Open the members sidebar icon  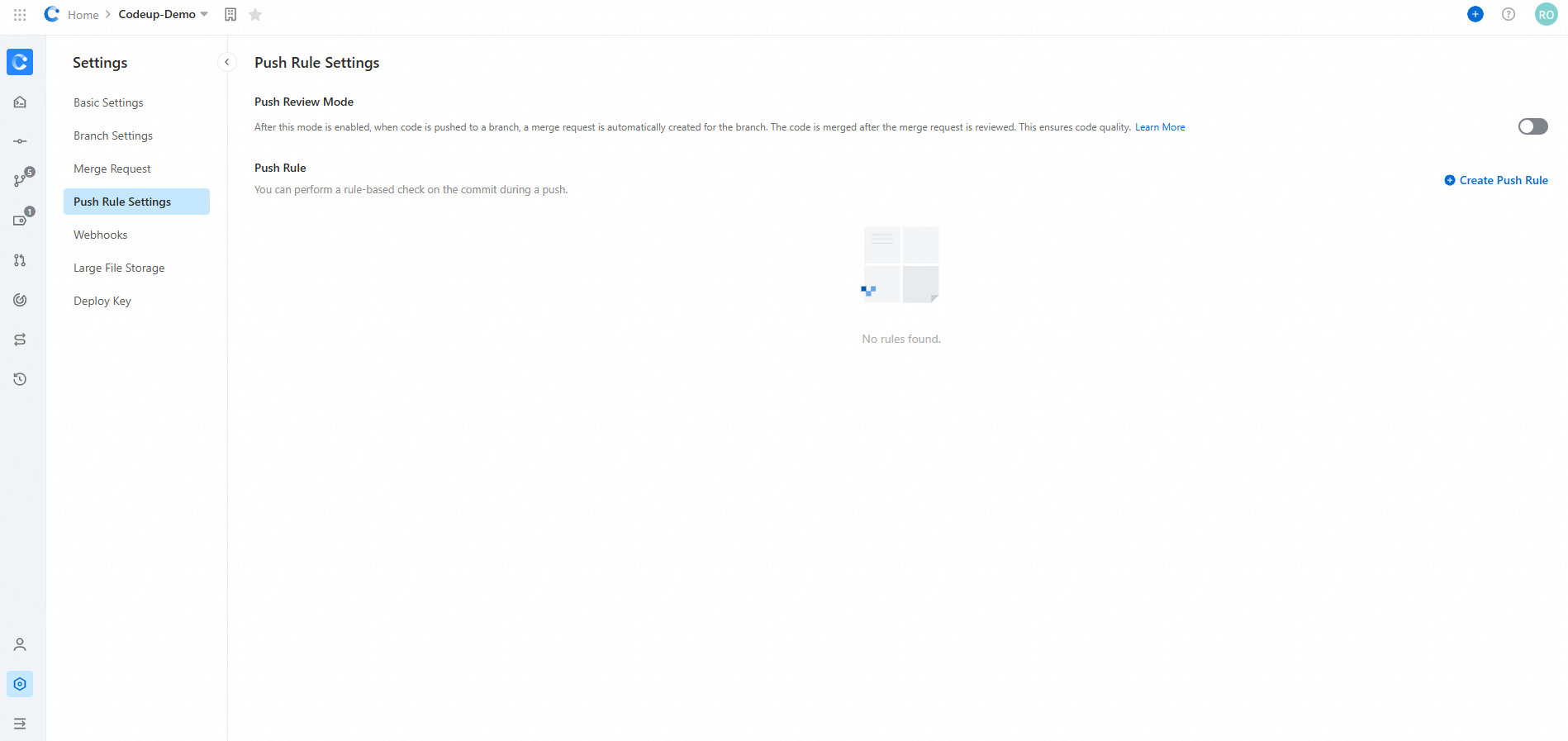(x=20, y=644)
